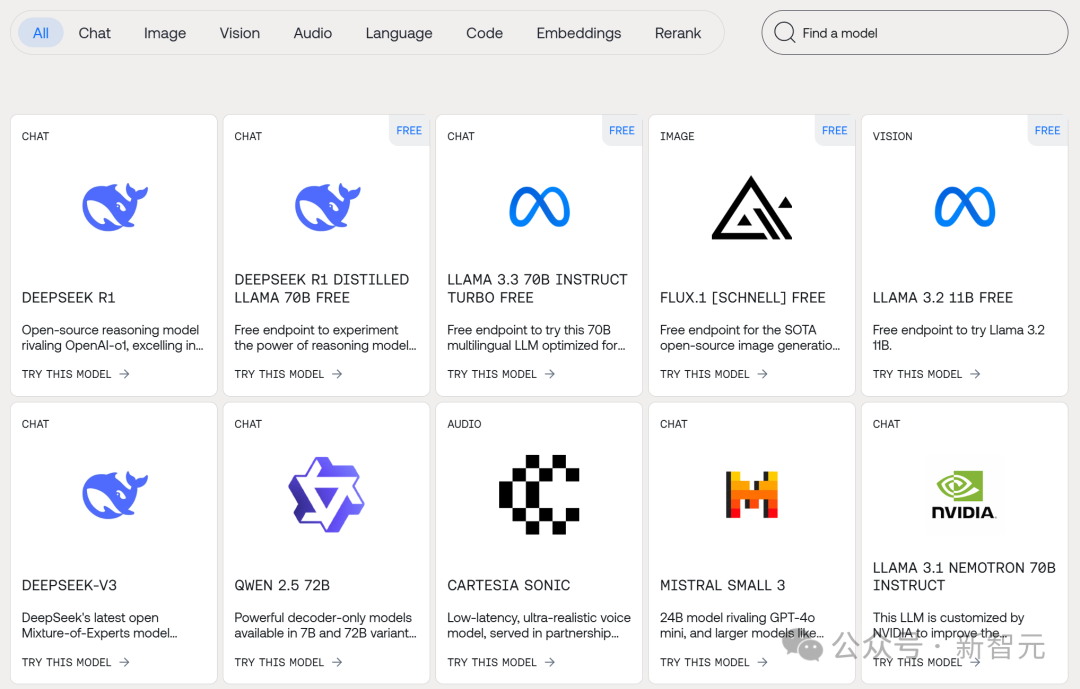
Task: Click Try This Model under Cartesia Sonic
Action: coord(501,662)
